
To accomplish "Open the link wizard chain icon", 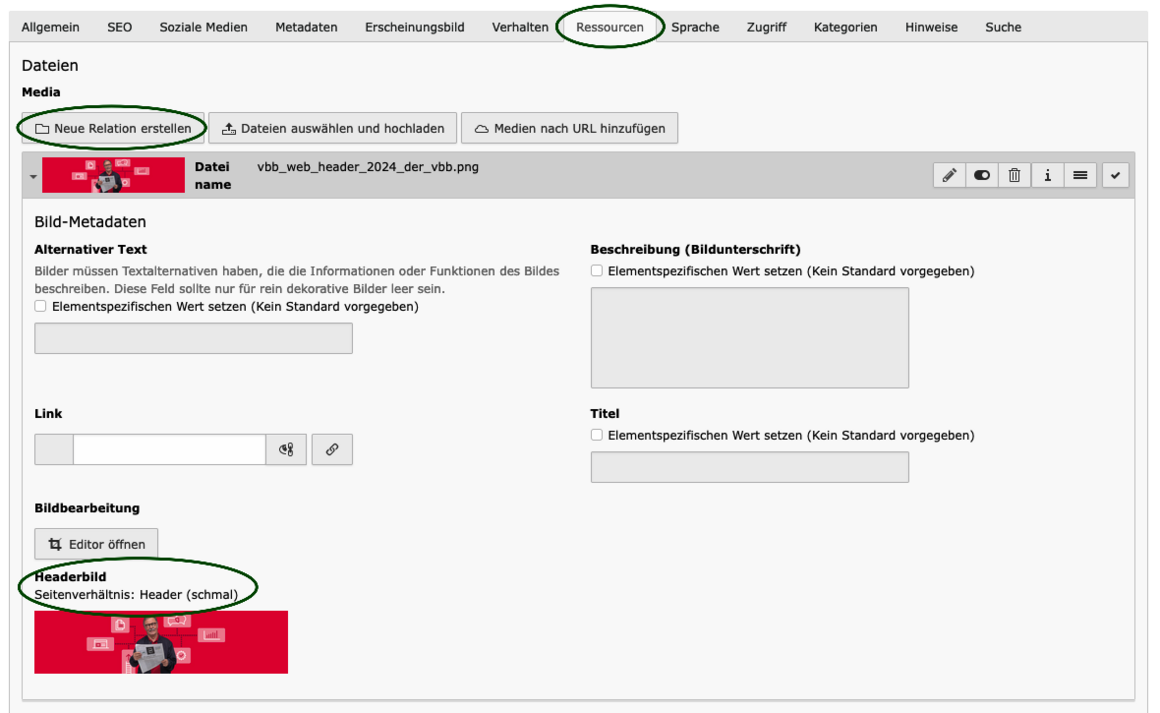I will pos(332,449).
